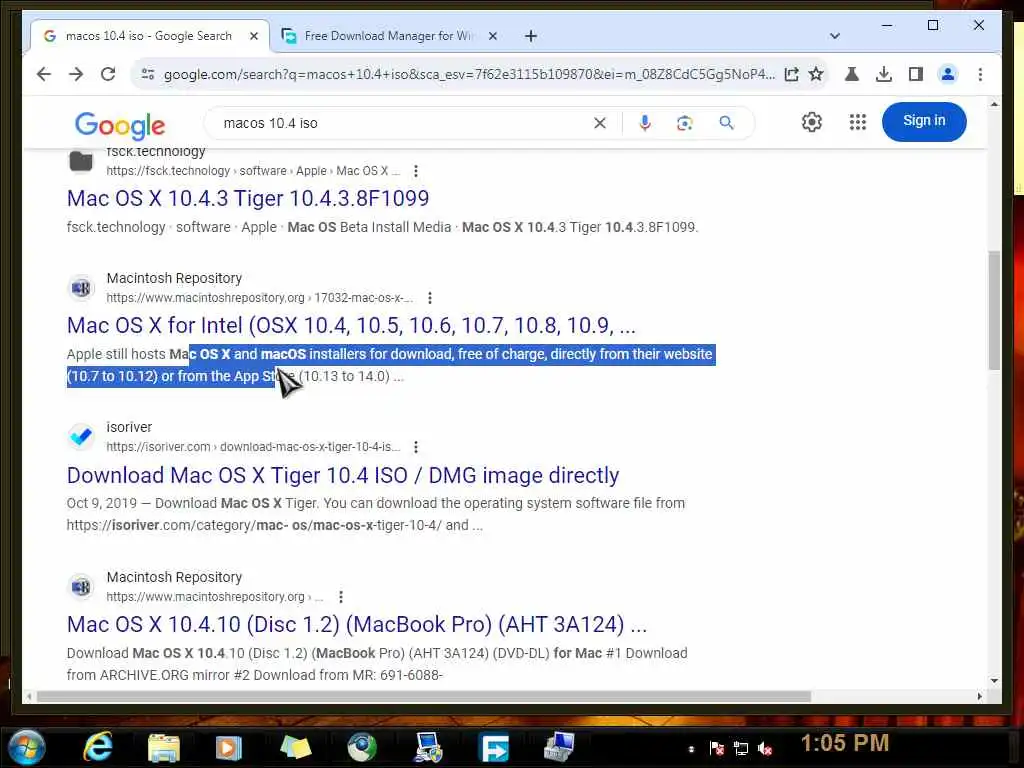
Task: Click Action Center flag in tray
Action: coord(716,748)
